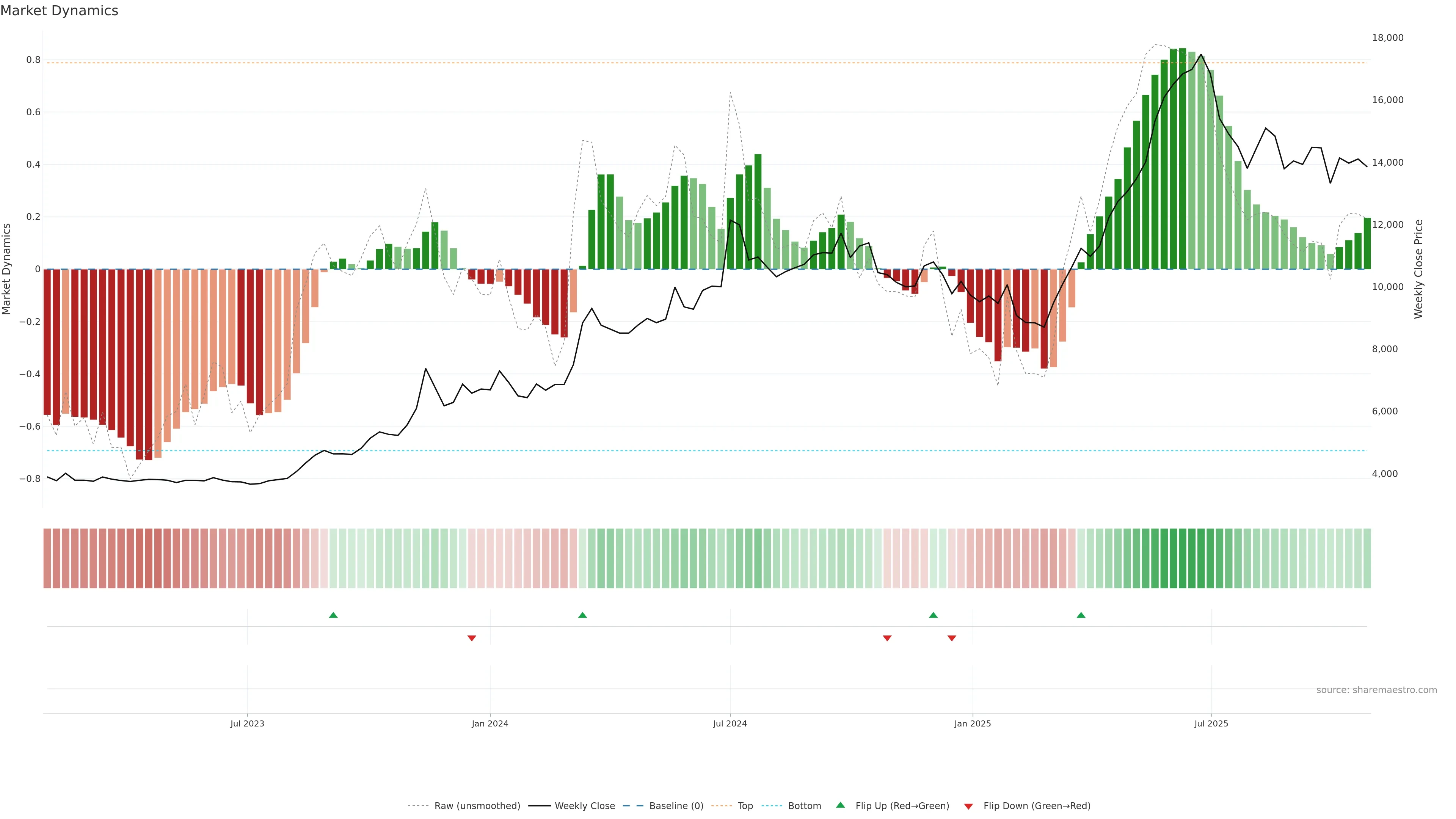Toggle the Weekly Close legend entry
The image size is (1456, 819).
pyautogui.click(x=584, y=806)
